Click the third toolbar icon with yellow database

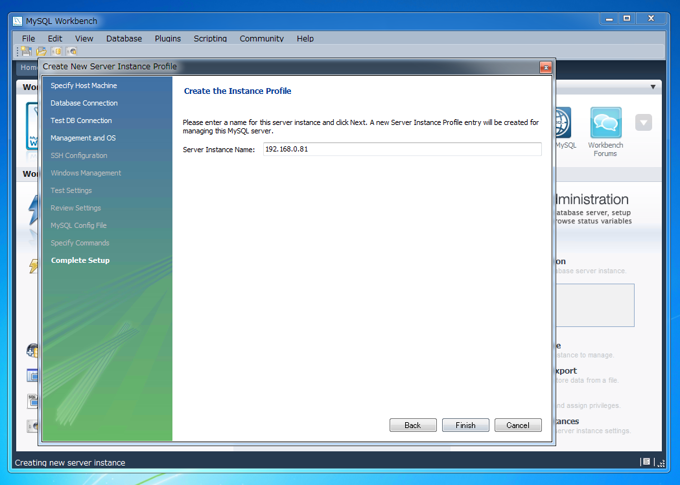click(56, 51)
